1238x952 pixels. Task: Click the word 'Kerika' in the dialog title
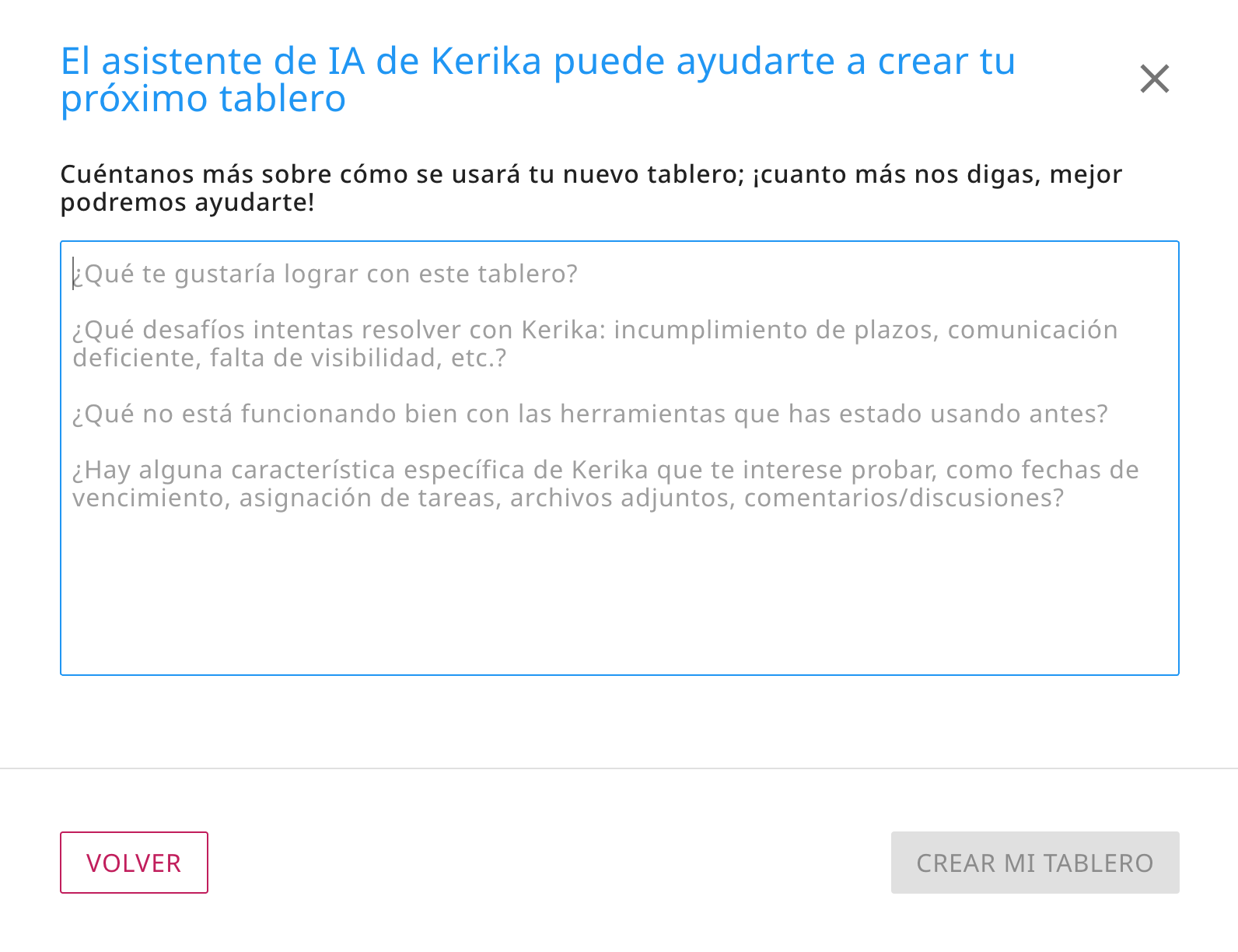(x=485, y=61)
